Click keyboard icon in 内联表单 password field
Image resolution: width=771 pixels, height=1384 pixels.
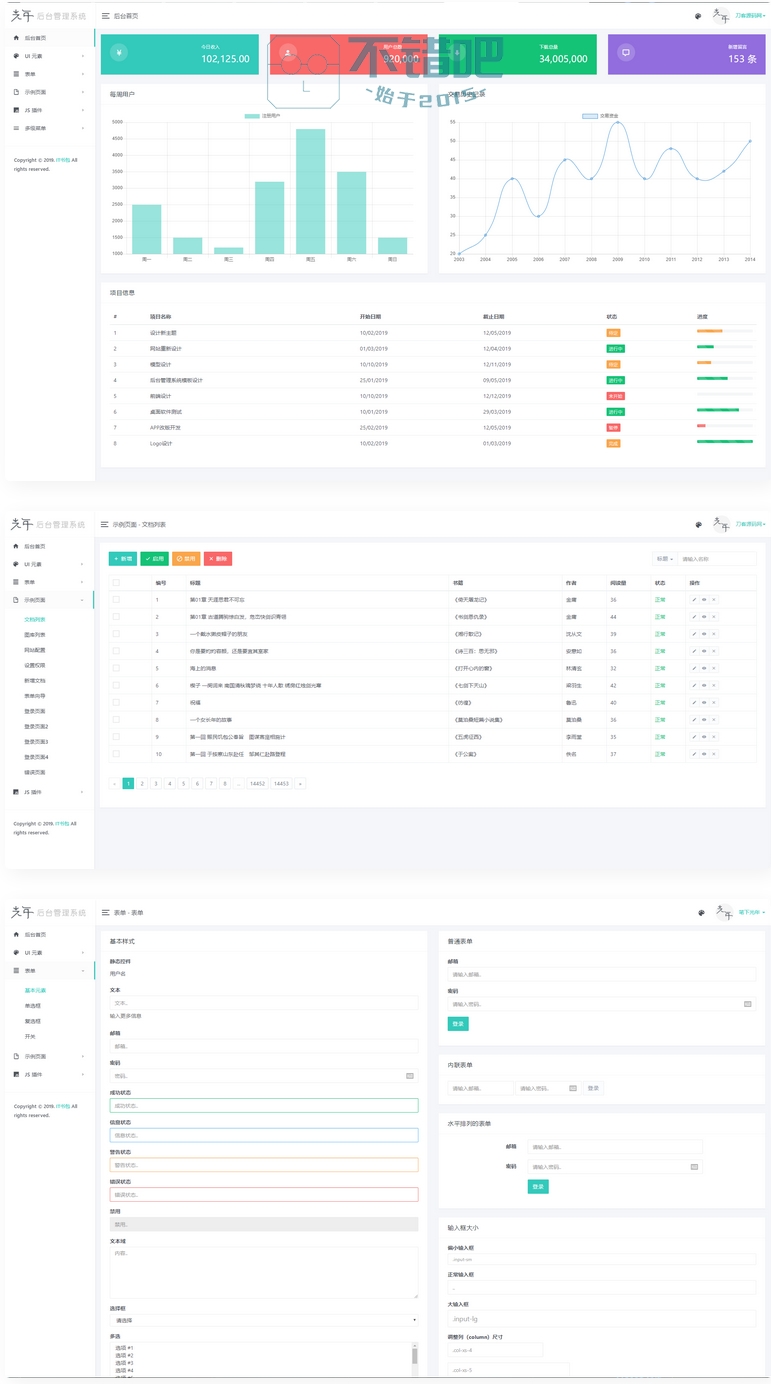pos(573,1088)
